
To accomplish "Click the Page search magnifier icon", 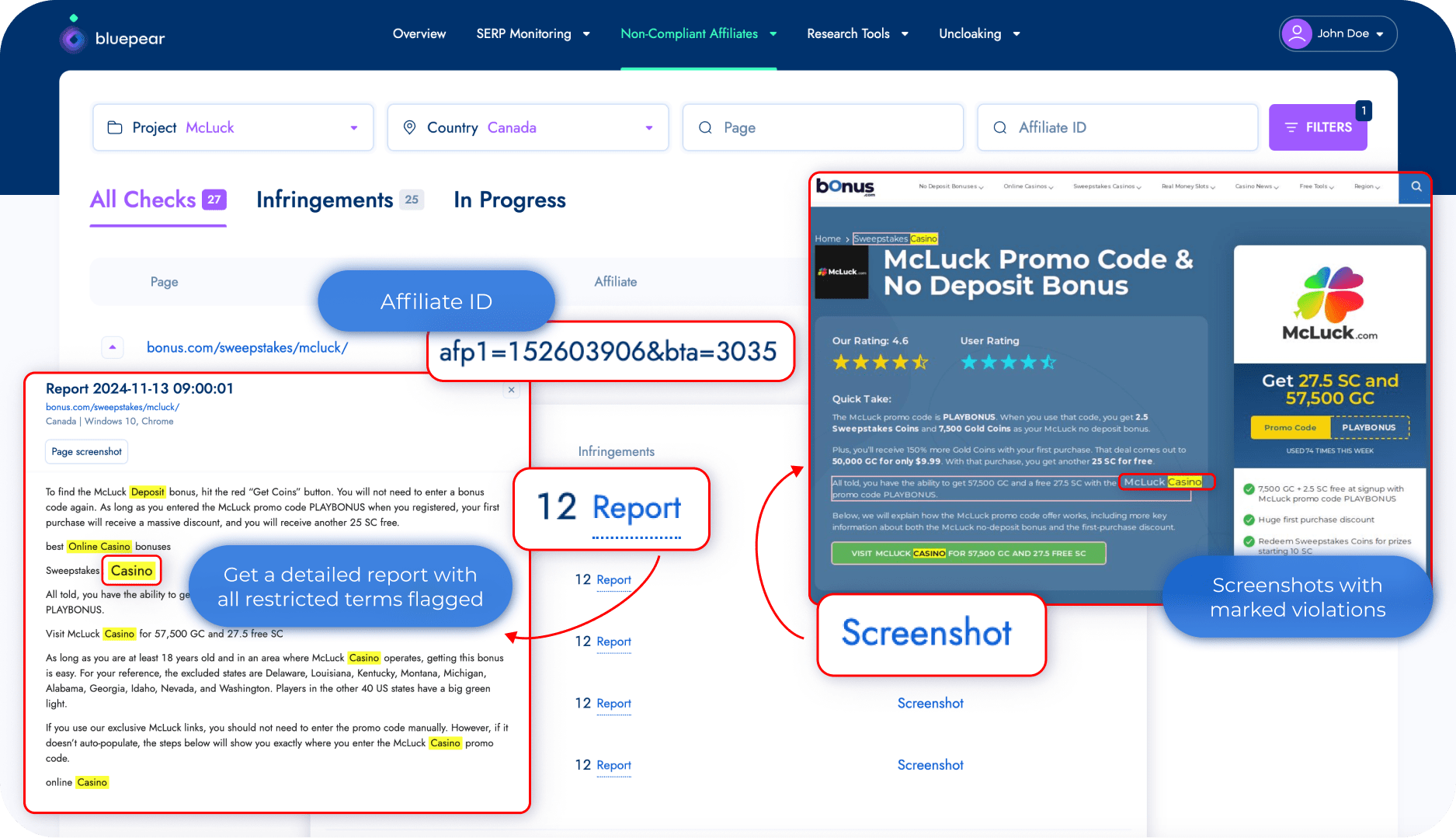I will click(705, 127).
